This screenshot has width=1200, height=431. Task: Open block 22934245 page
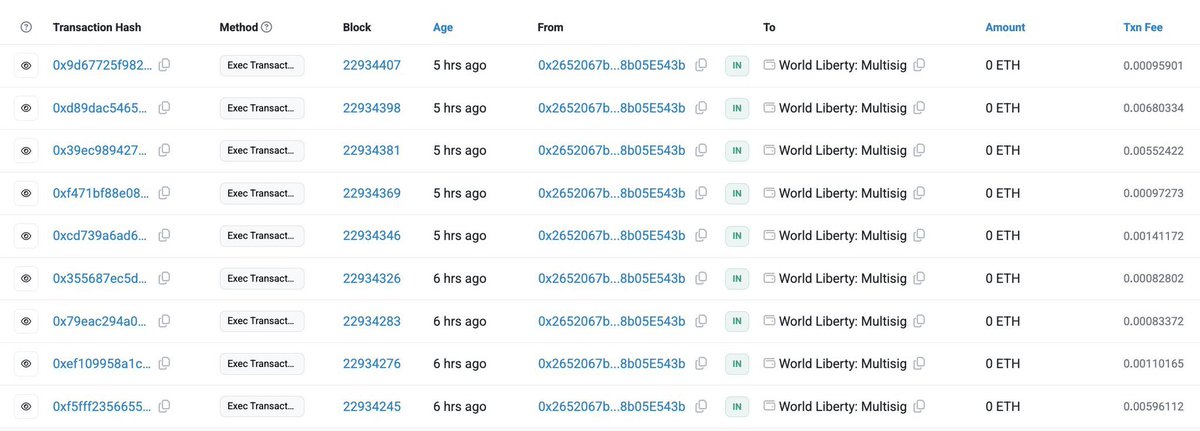point(372,407)
